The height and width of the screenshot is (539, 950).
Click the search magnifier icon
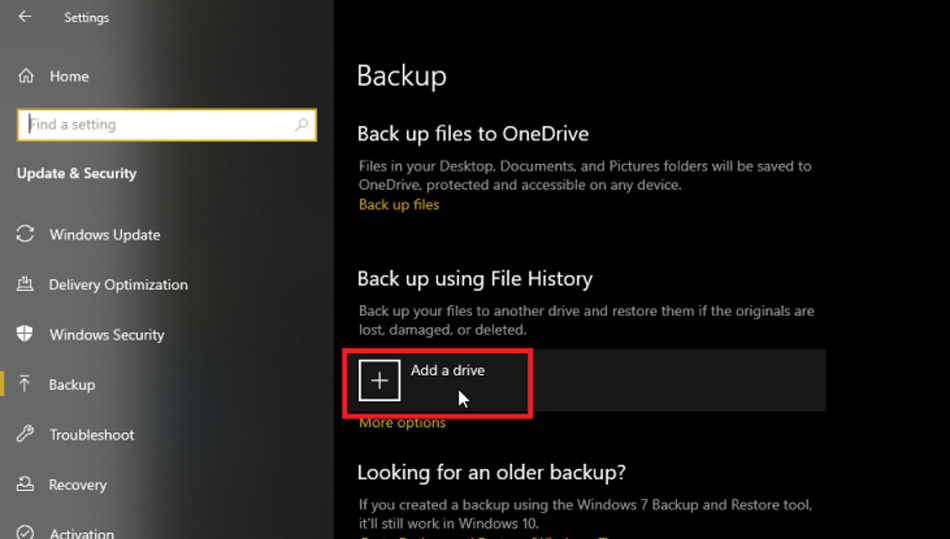(x=302, y=125)
